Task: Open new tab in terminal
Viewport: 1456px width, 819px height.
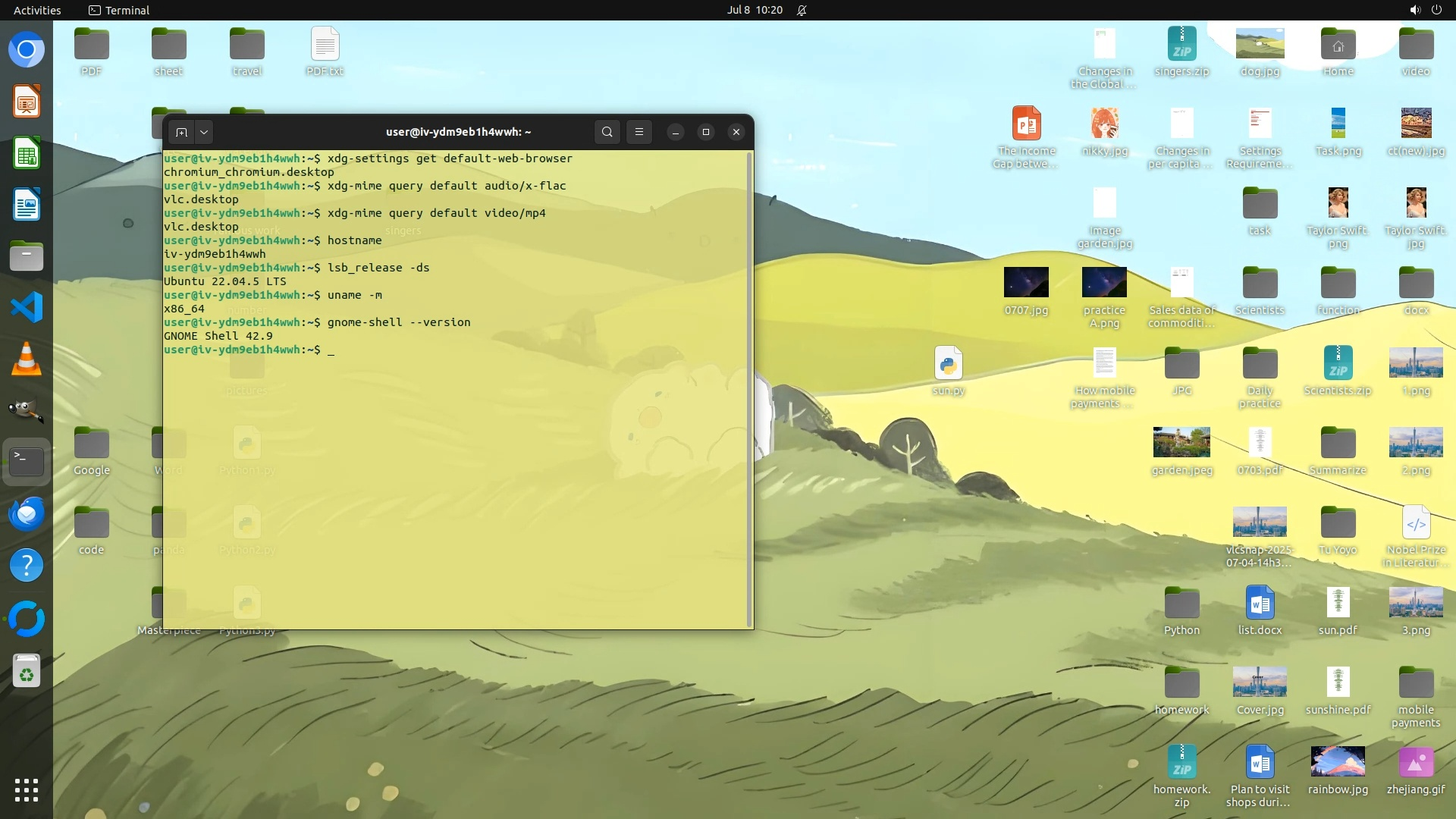Action: coord(181,132)
